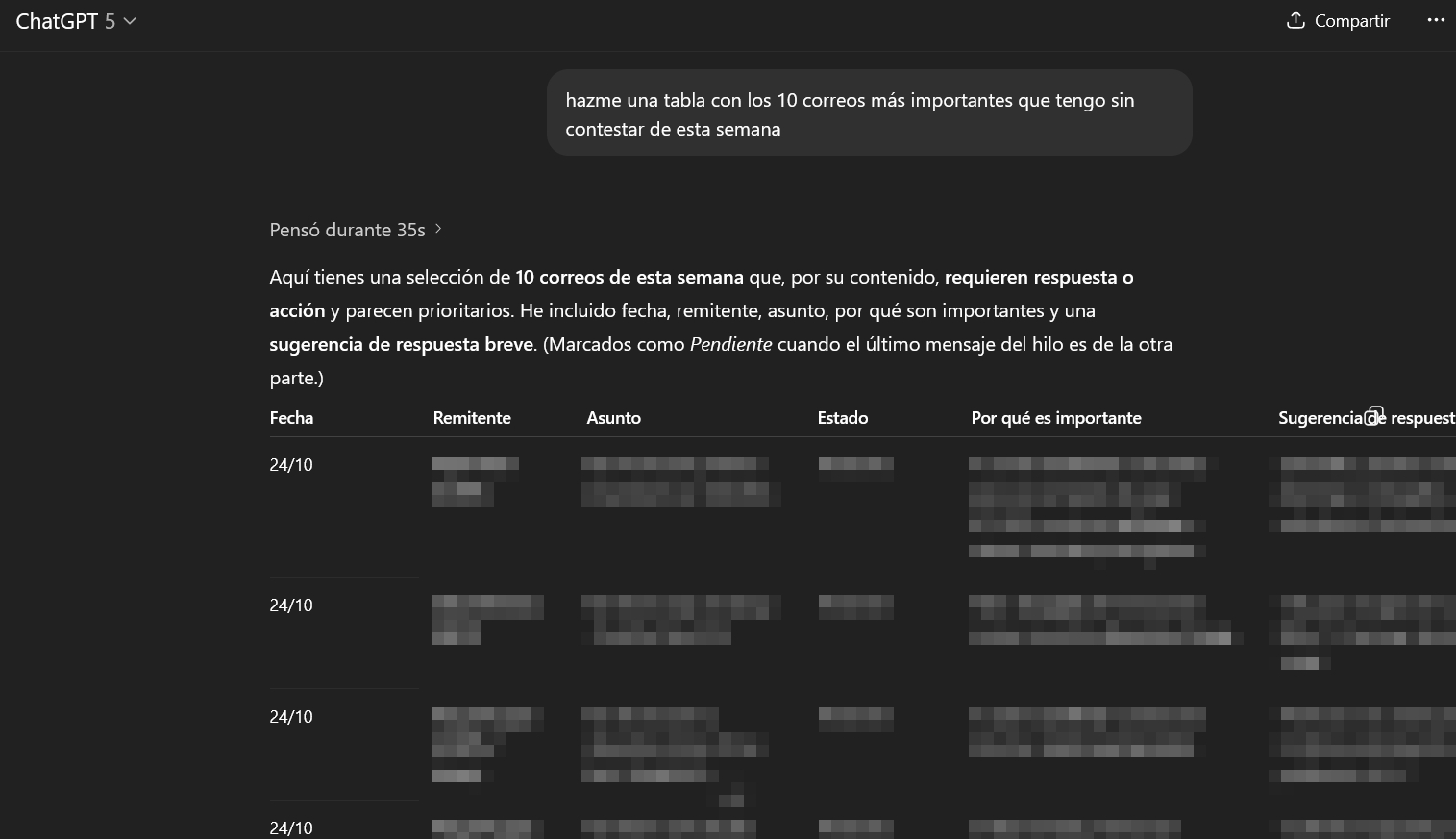Click the italic 'Pendiente' word in the response
Image resolution: width=1456 pixels, height=839 pixels.
point(730,345)
